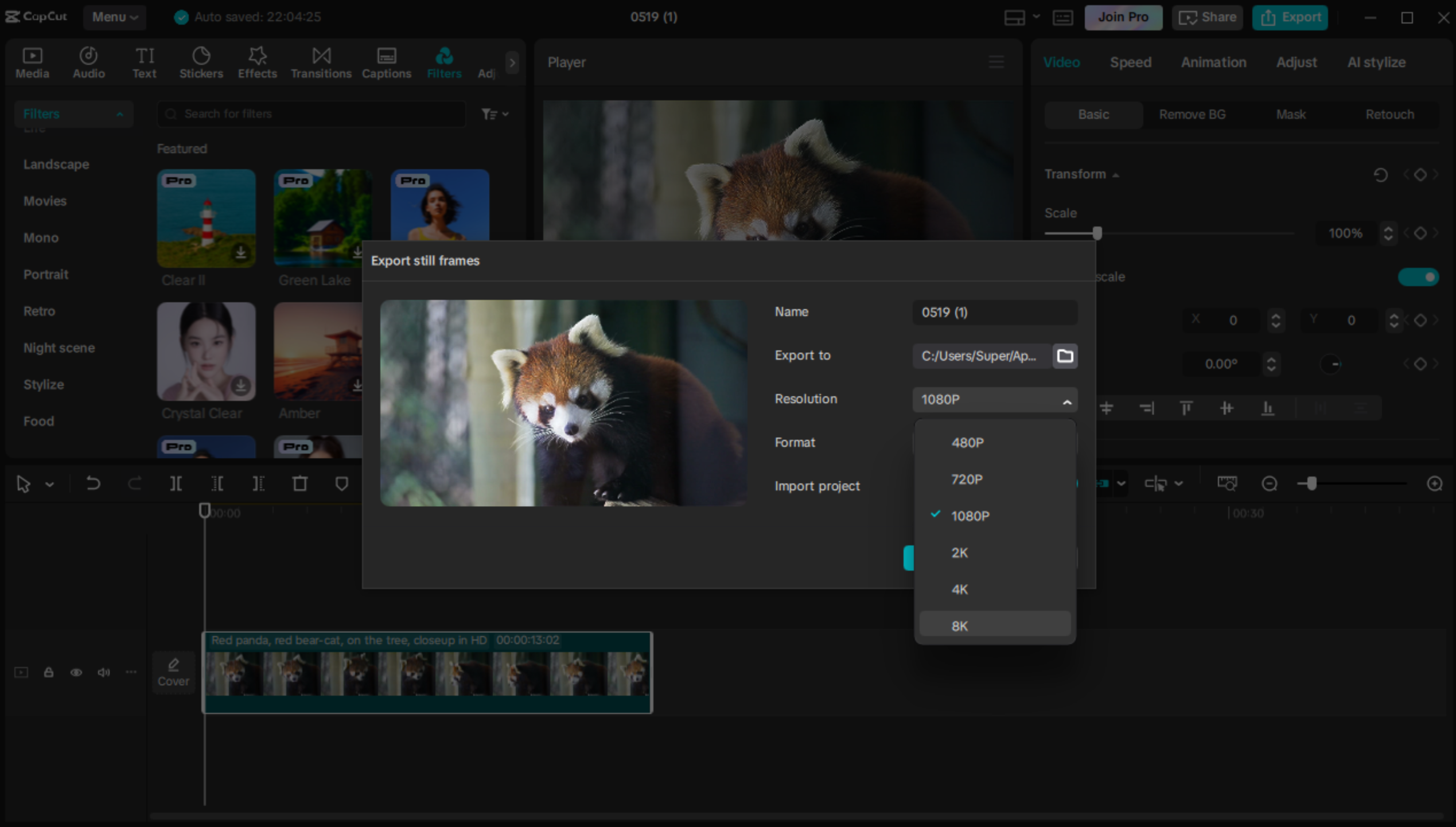This screenshot has width=1456, height=827.
Task: Collapse the Filters category list
Action: [120, 114]
